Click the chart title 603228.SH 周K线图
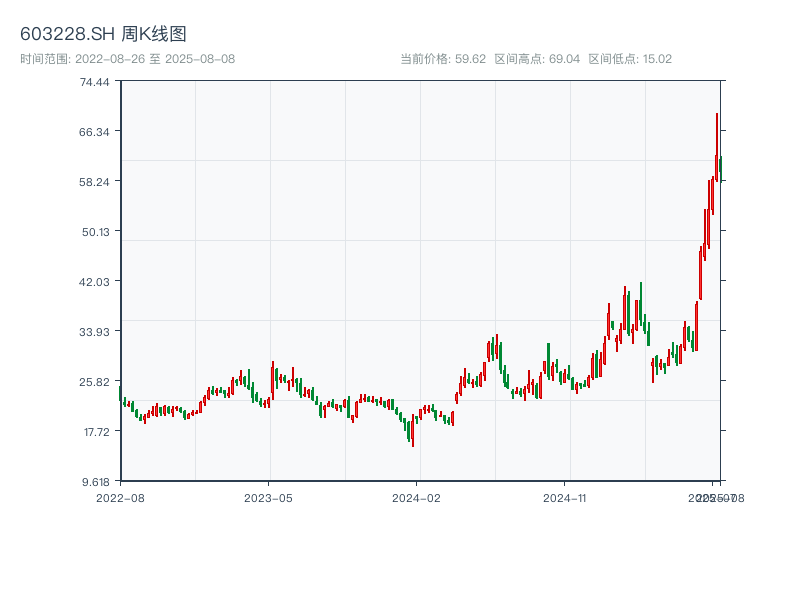This screenshot has width=800, height=600. pyautogui.click(x=103, y=34)
